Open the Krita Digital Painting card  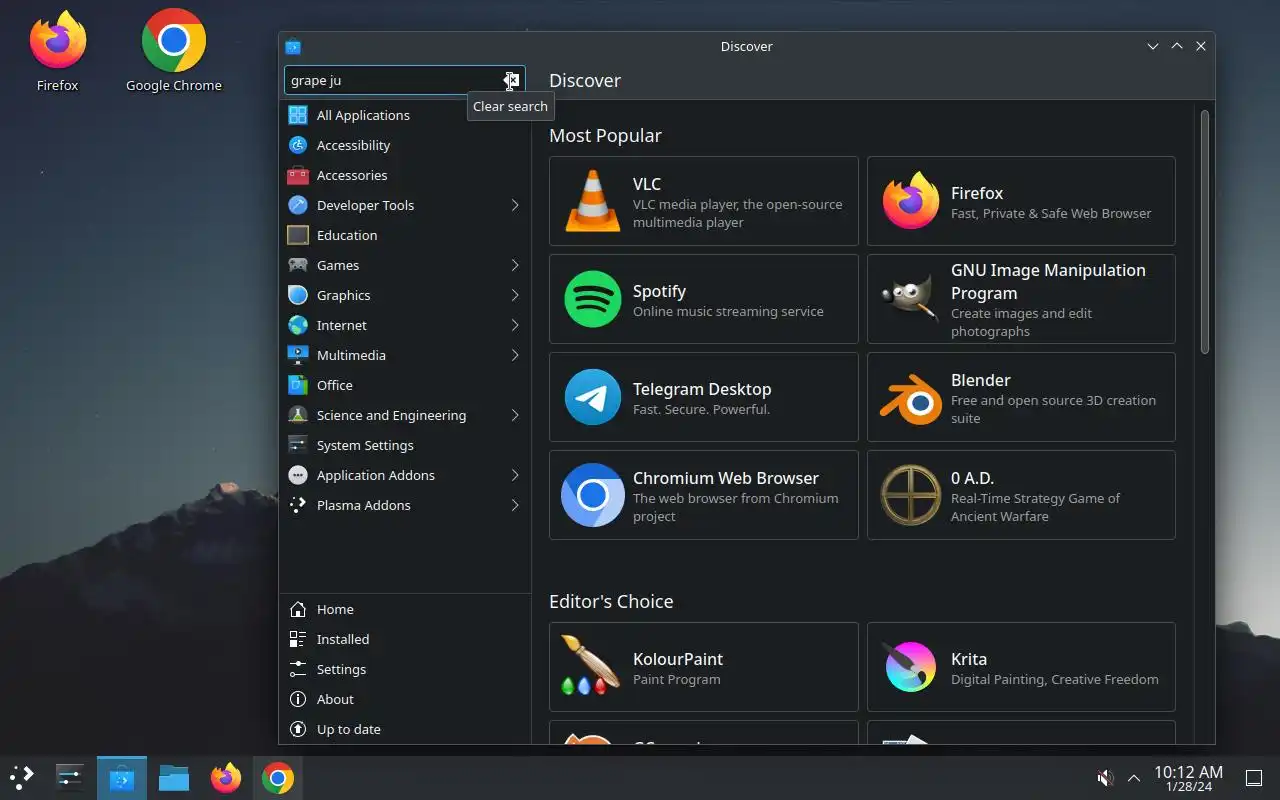(1021, 667)
